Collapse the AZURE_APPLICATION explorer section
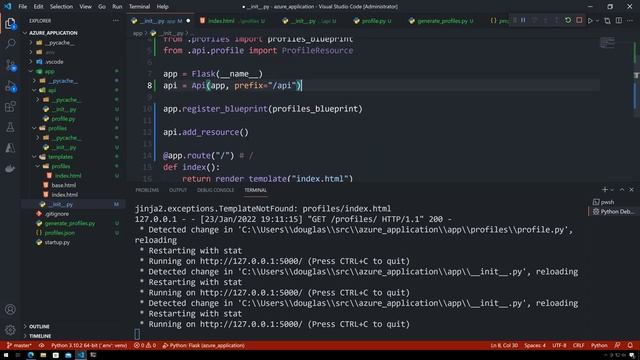 (x=53, y=33)
